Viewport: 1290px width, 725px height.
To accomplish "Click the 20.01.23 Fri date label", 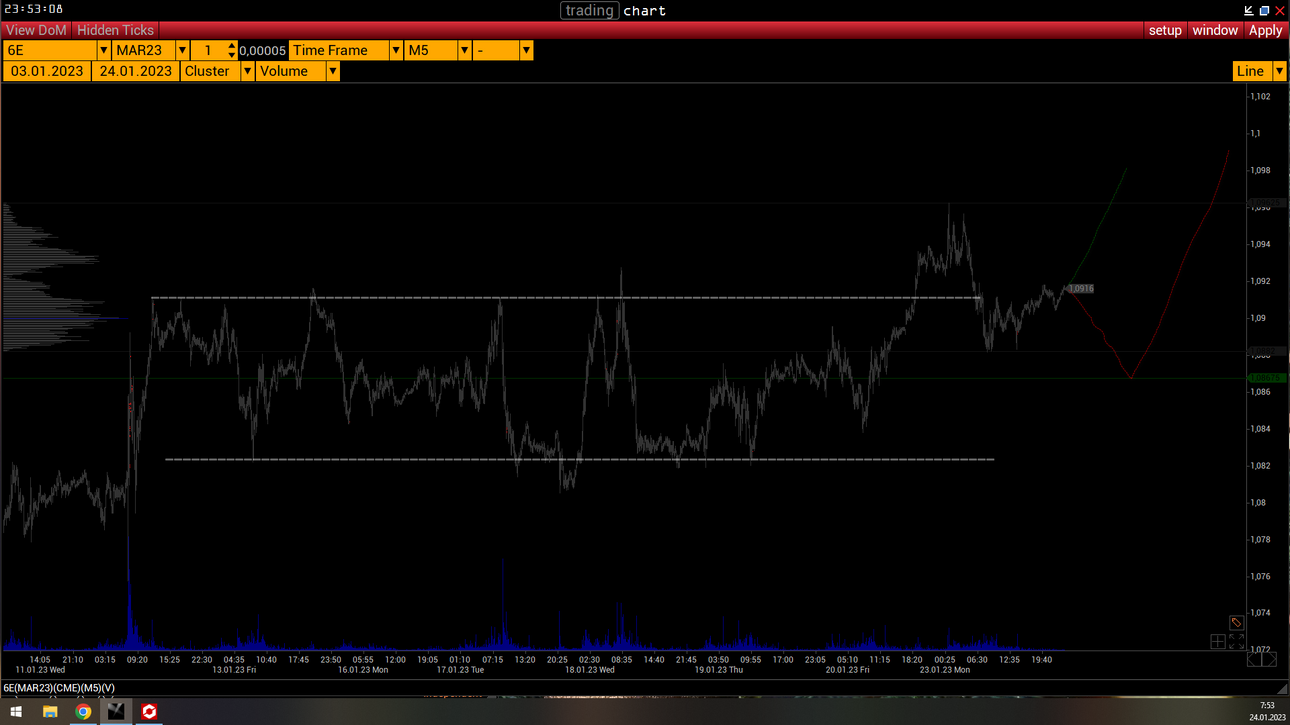I will (x=847, y=670).
